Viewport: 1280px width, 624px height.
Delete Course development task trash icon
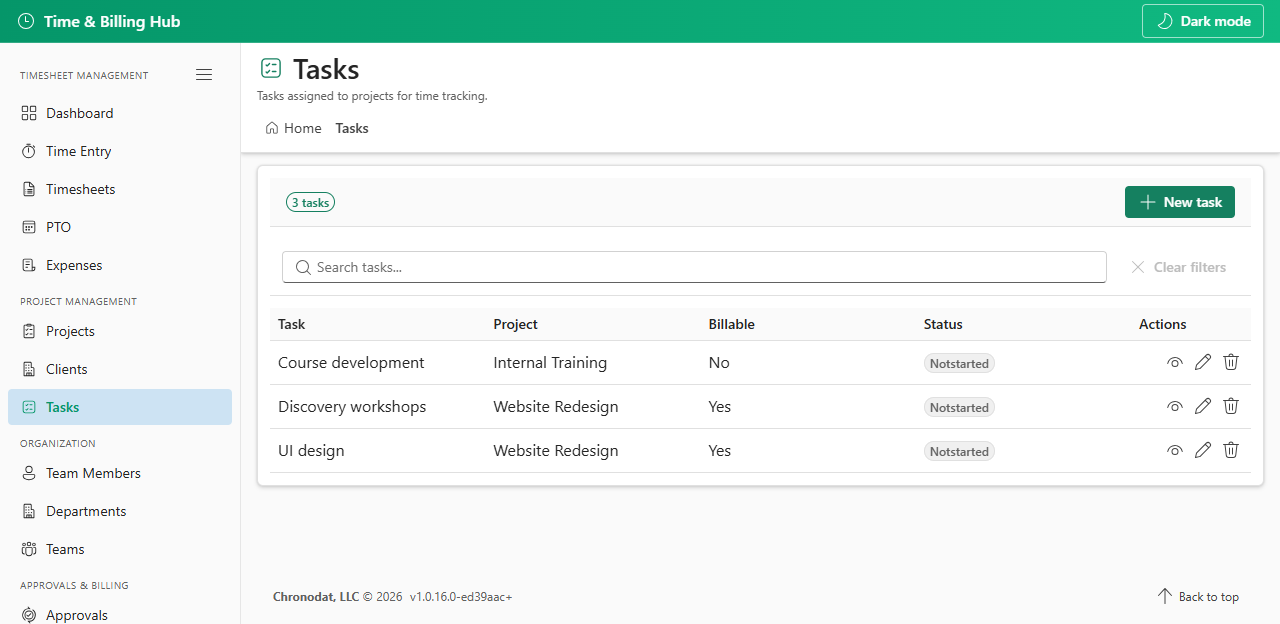[x=1231, y=362]
